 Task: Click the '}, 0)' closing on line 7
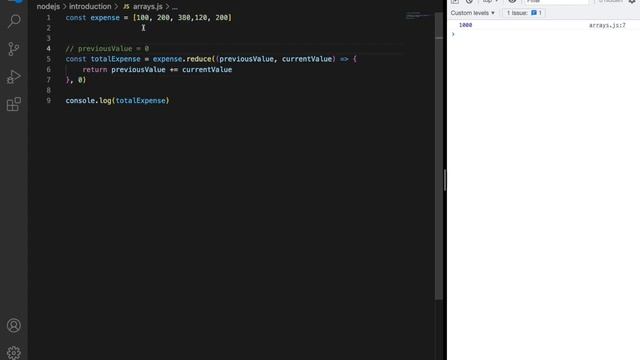pos(76,80)
